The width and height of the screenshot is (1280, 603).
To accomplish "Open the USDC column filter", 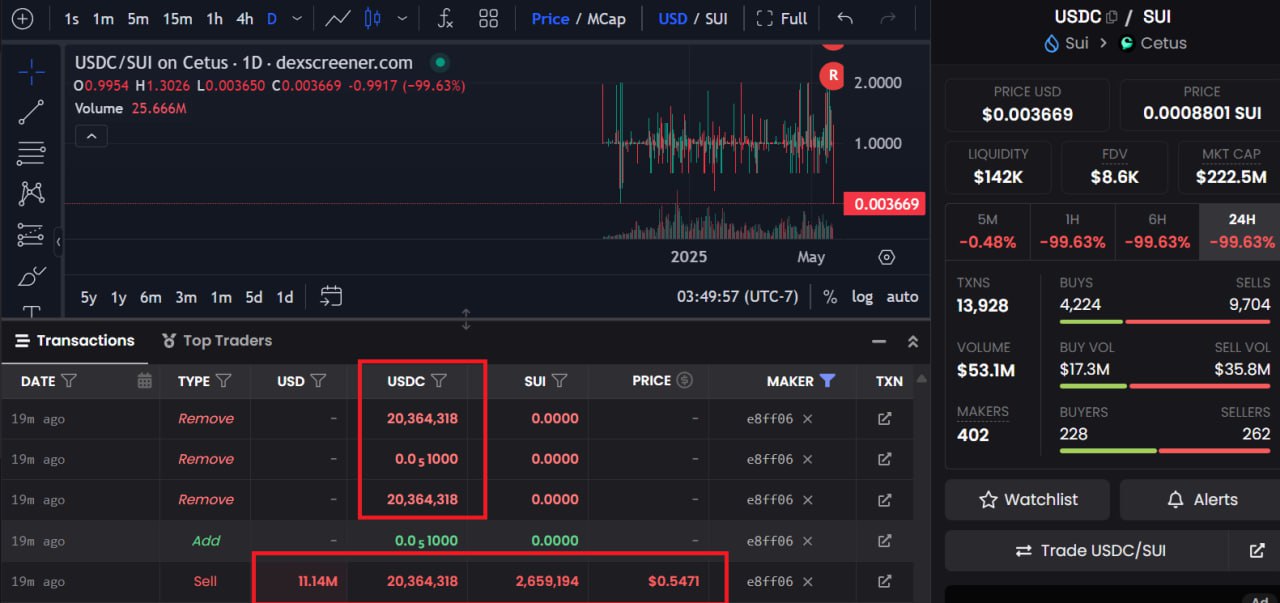I will pyautogui.click(x=438, y=380).
